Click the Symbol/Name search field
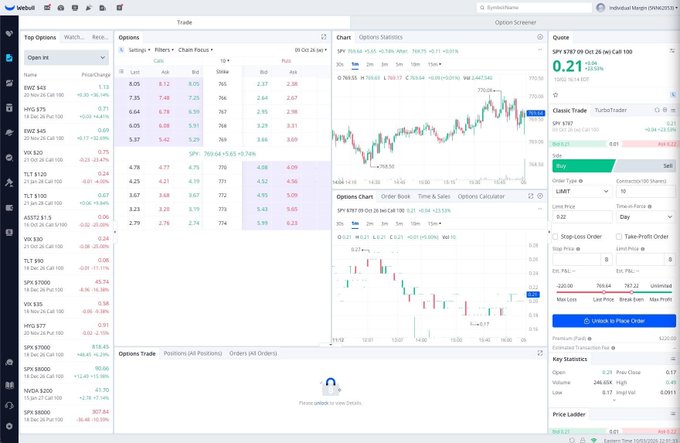The width and height of the screenshot is (680, 443). (x=534, y=7)
